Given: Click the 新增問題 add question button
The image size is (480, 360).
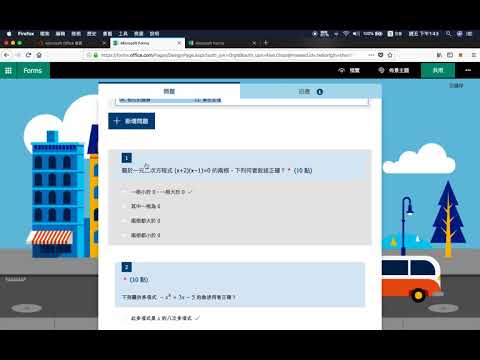Looking at the screenshot, I should [132, 121].
